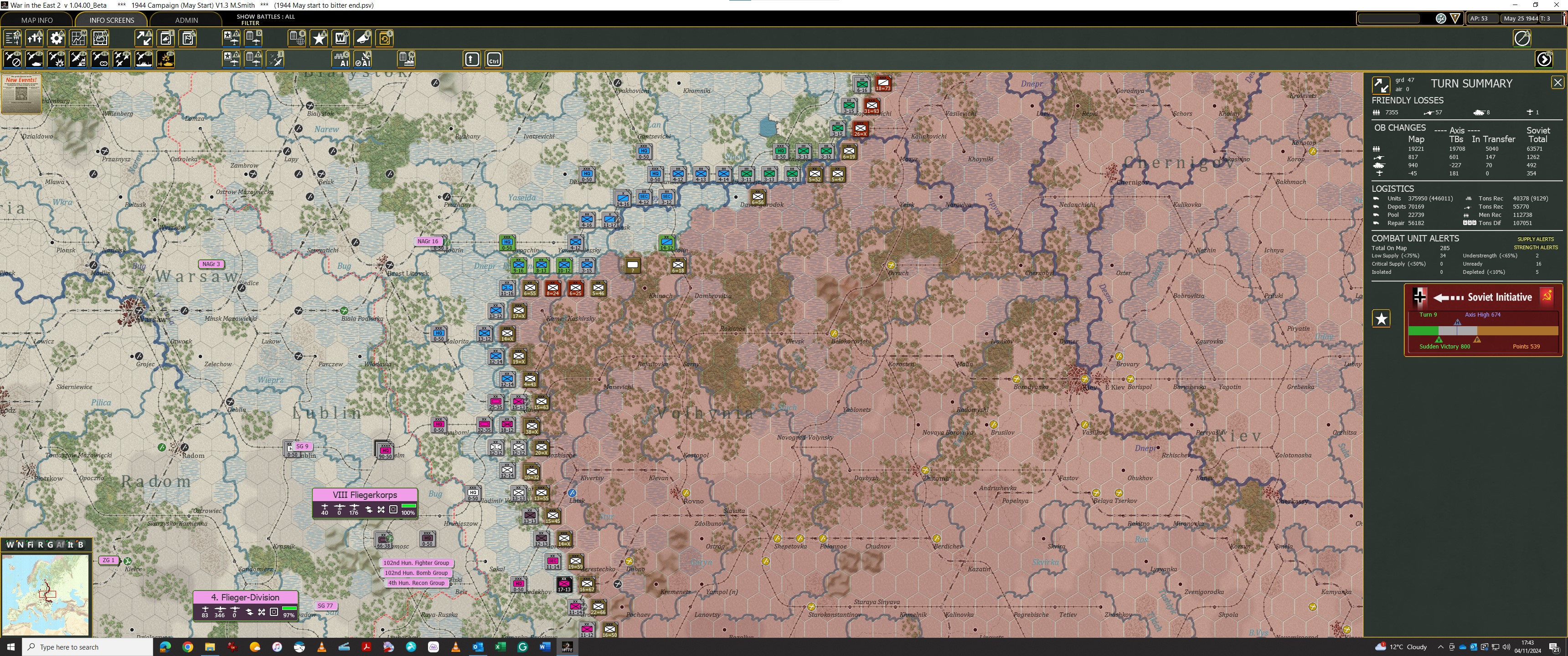Click the round airplane-and-wrench icon beside search field
Screen dimensions: 1568x656
coord(1440,18)
